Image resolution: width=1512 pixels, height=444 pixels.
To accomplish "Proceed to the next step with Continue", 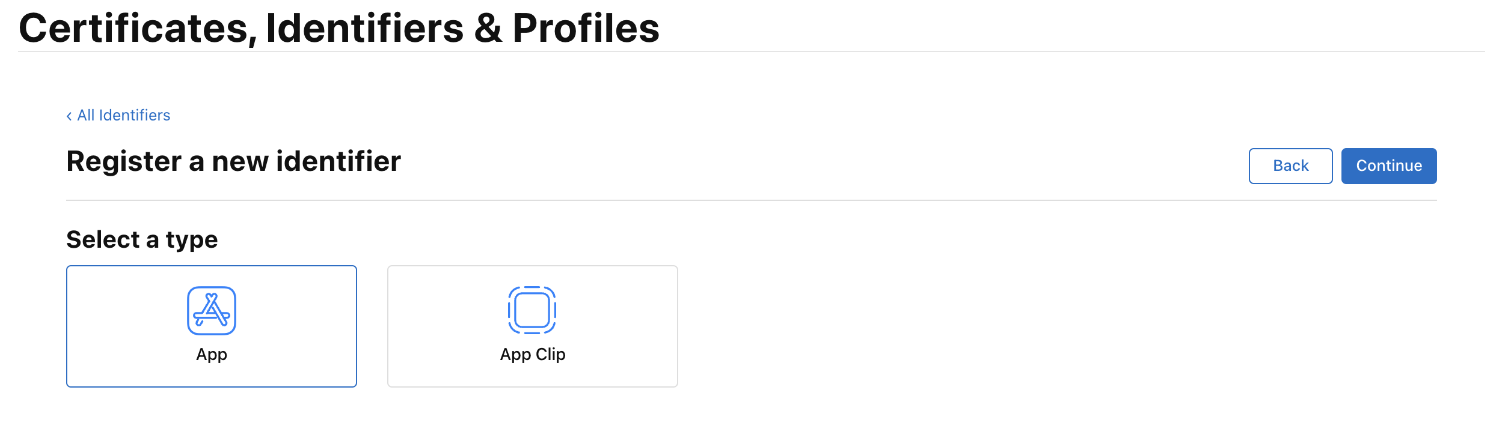I will click(x=1389, y=166).
